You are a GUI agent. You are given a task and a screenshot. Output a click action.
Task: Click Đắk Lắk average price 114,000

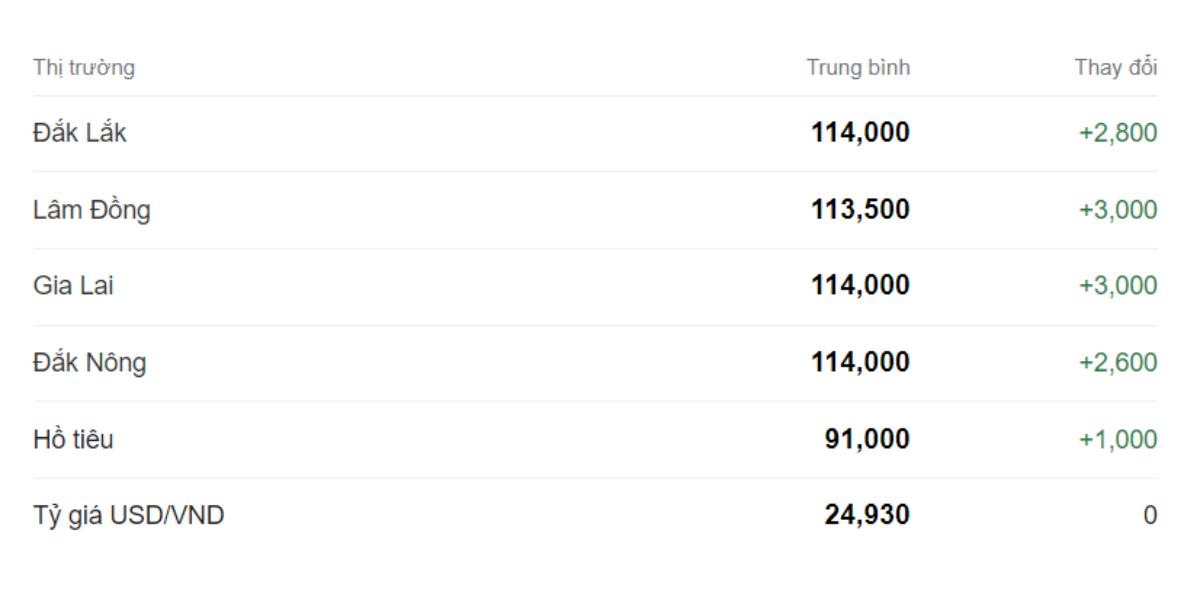pyautogui.click(x=860, y=133)
